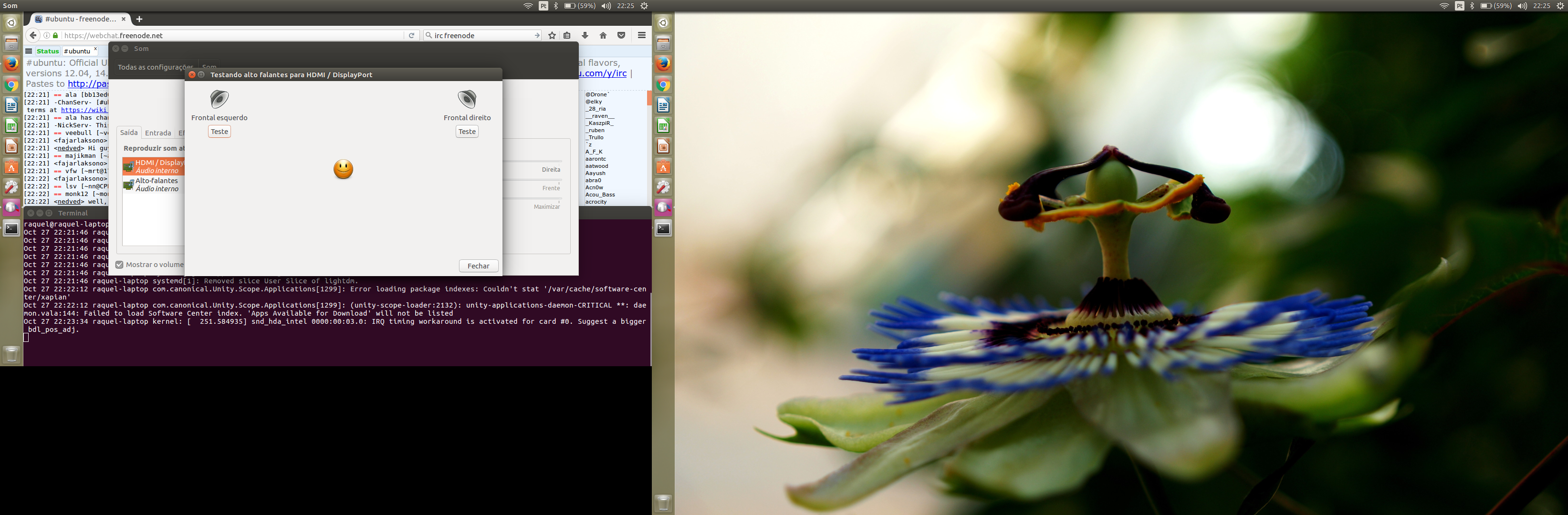
Task: Switch to the webchat Status tab
Action: 47,51
